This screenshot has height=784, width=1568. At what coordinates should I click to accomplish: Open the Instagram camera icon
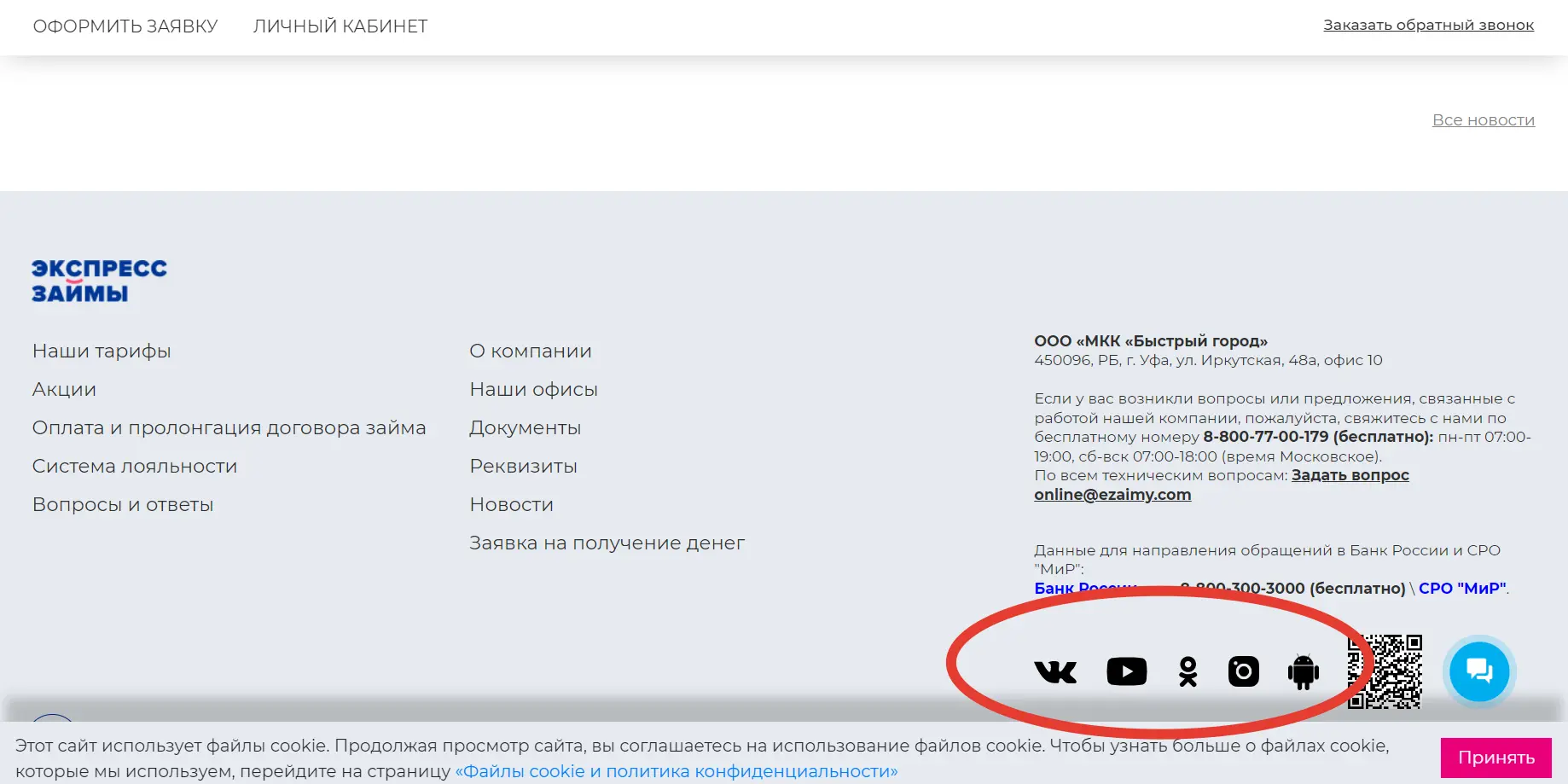click(x=1243, y=671)
